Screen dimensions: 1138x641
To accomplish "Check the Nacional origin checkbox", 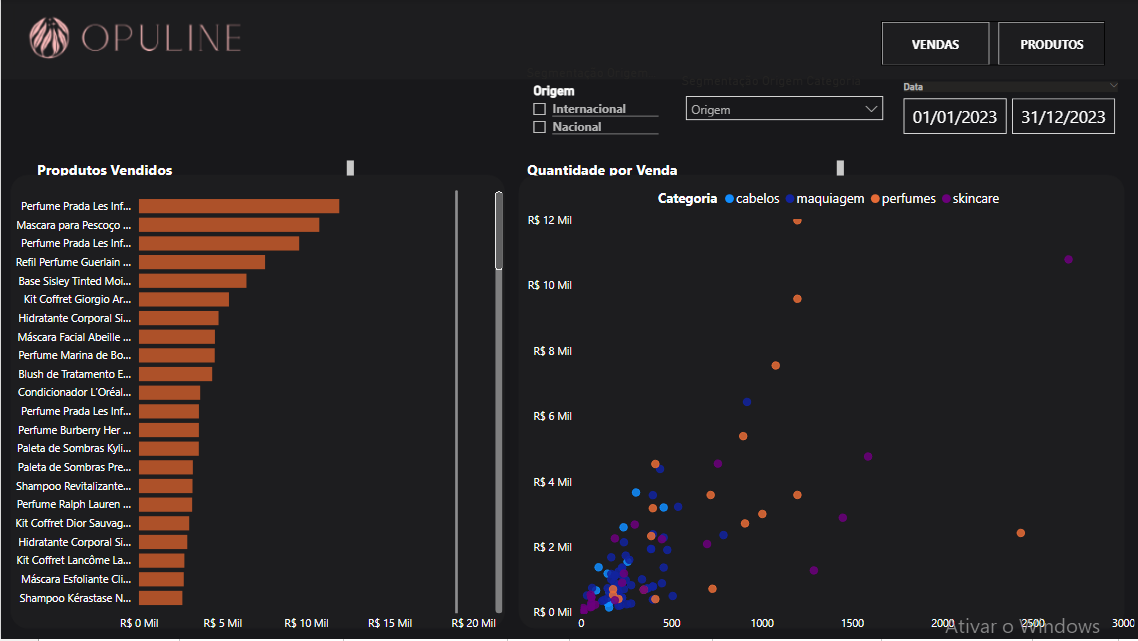I will [x=539, y=127].
